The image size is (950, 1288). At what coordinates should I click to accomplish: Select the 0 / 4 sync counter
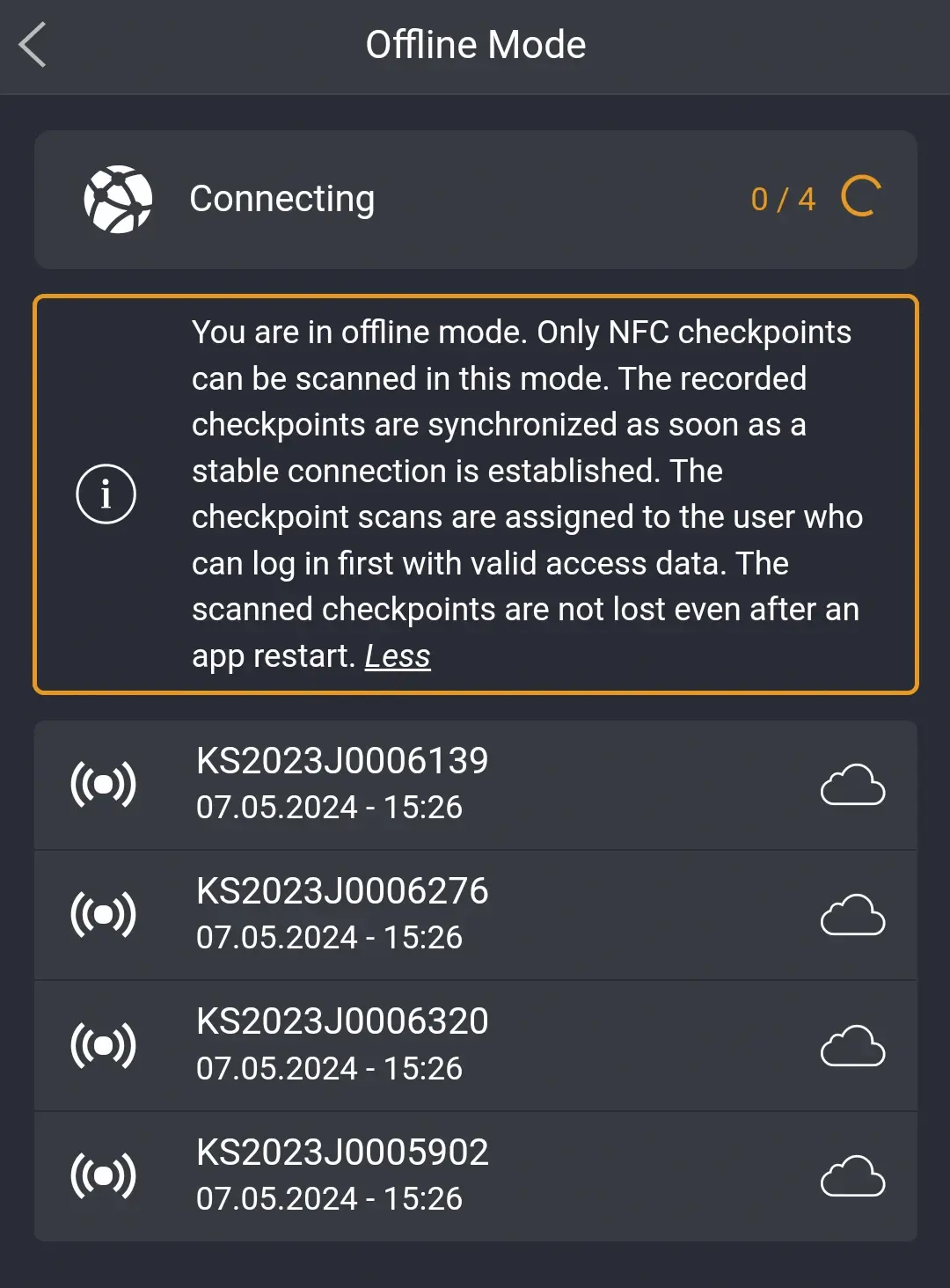(782, 198)
